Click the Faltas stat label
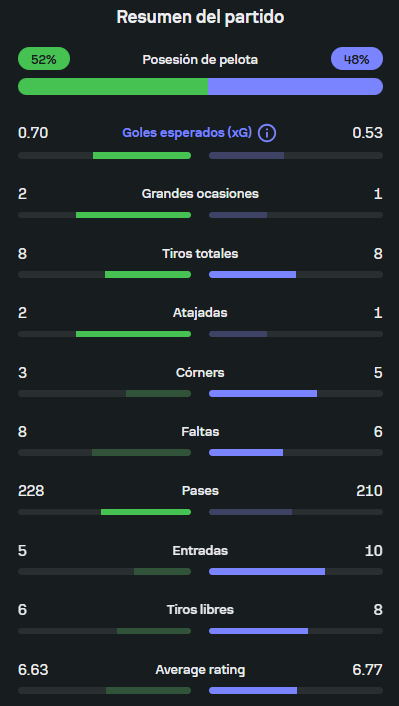Screen dimensions: 399x706 pos(200,432)
